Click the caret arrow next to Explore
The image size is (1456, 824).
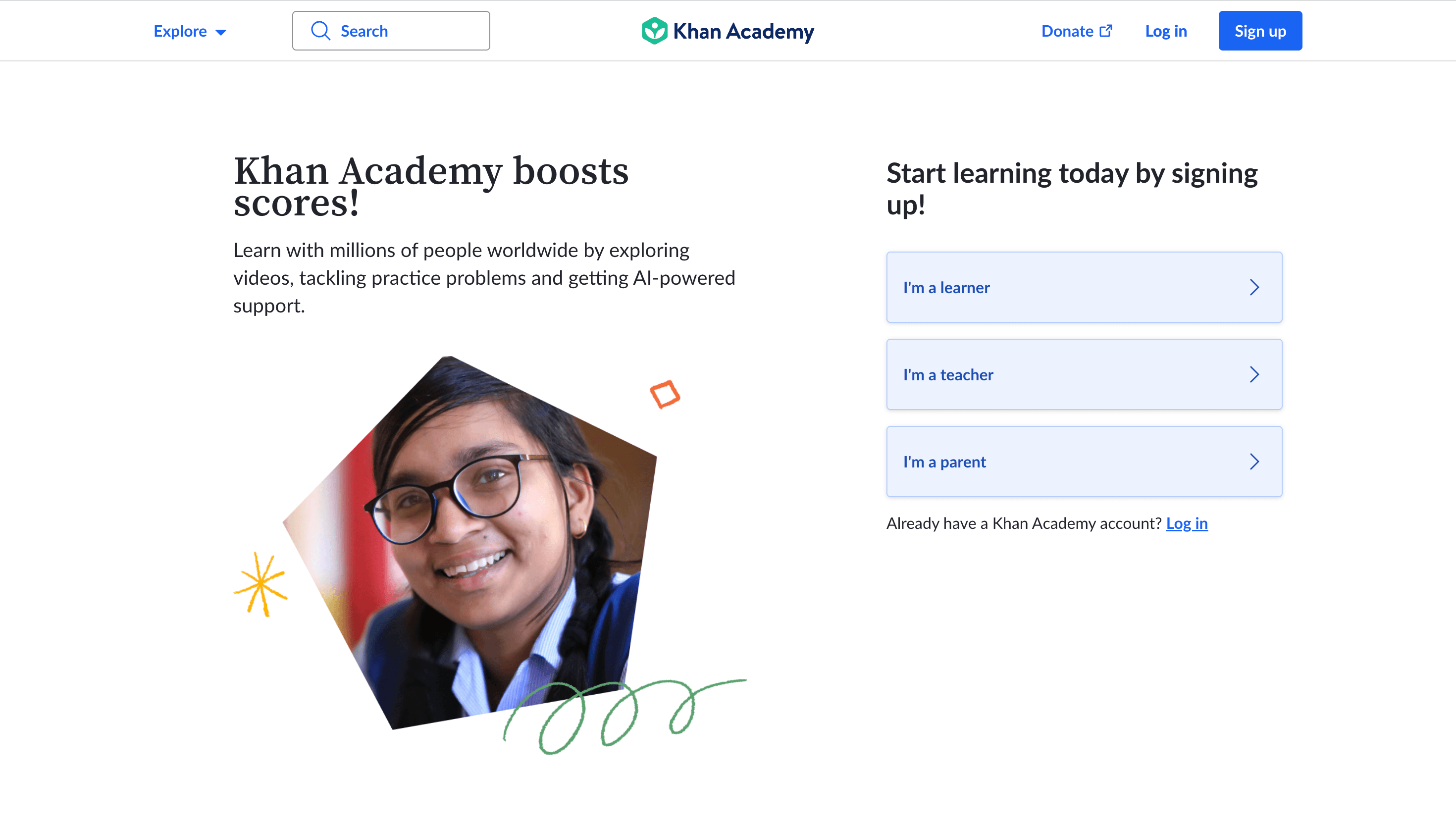[221, 32]
